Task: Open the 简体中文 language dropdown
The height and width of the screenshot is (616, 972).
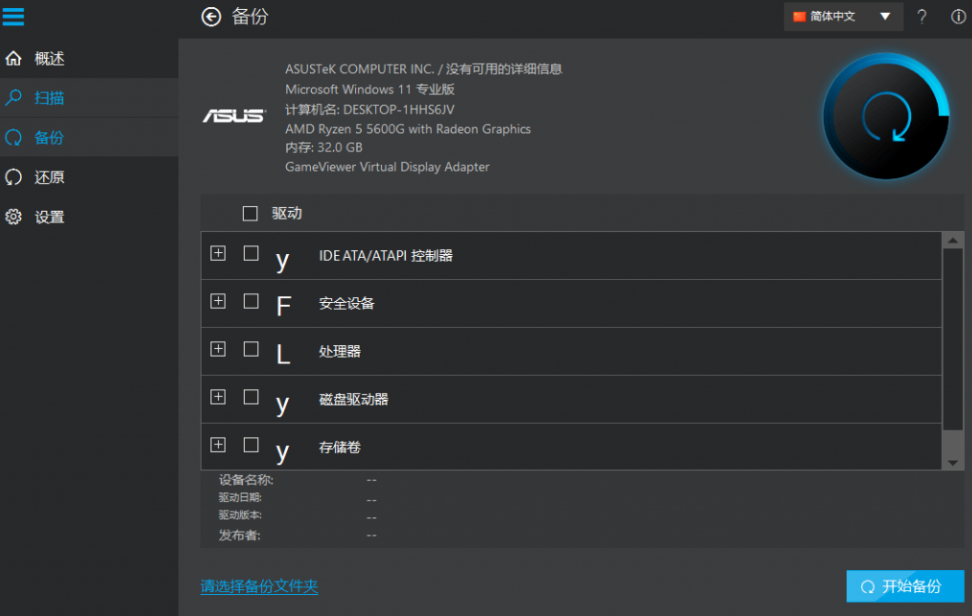Action: click(843, 17)
